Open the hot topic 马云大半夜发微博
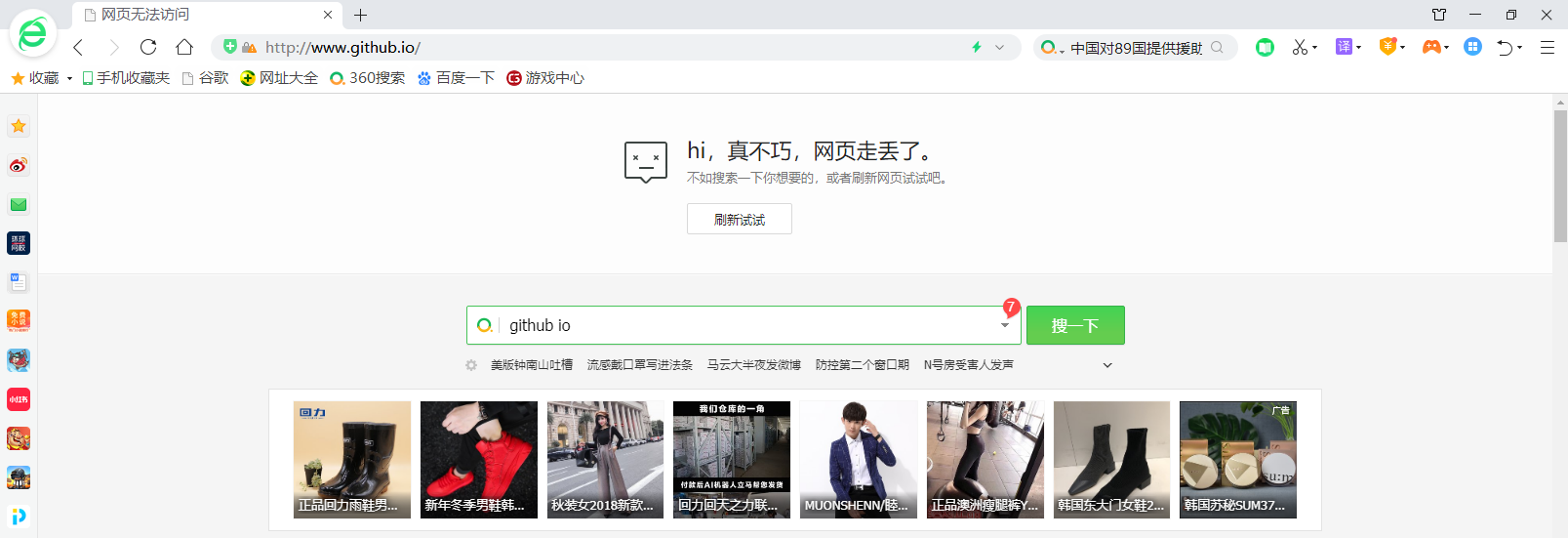 [x=754, y=365]
